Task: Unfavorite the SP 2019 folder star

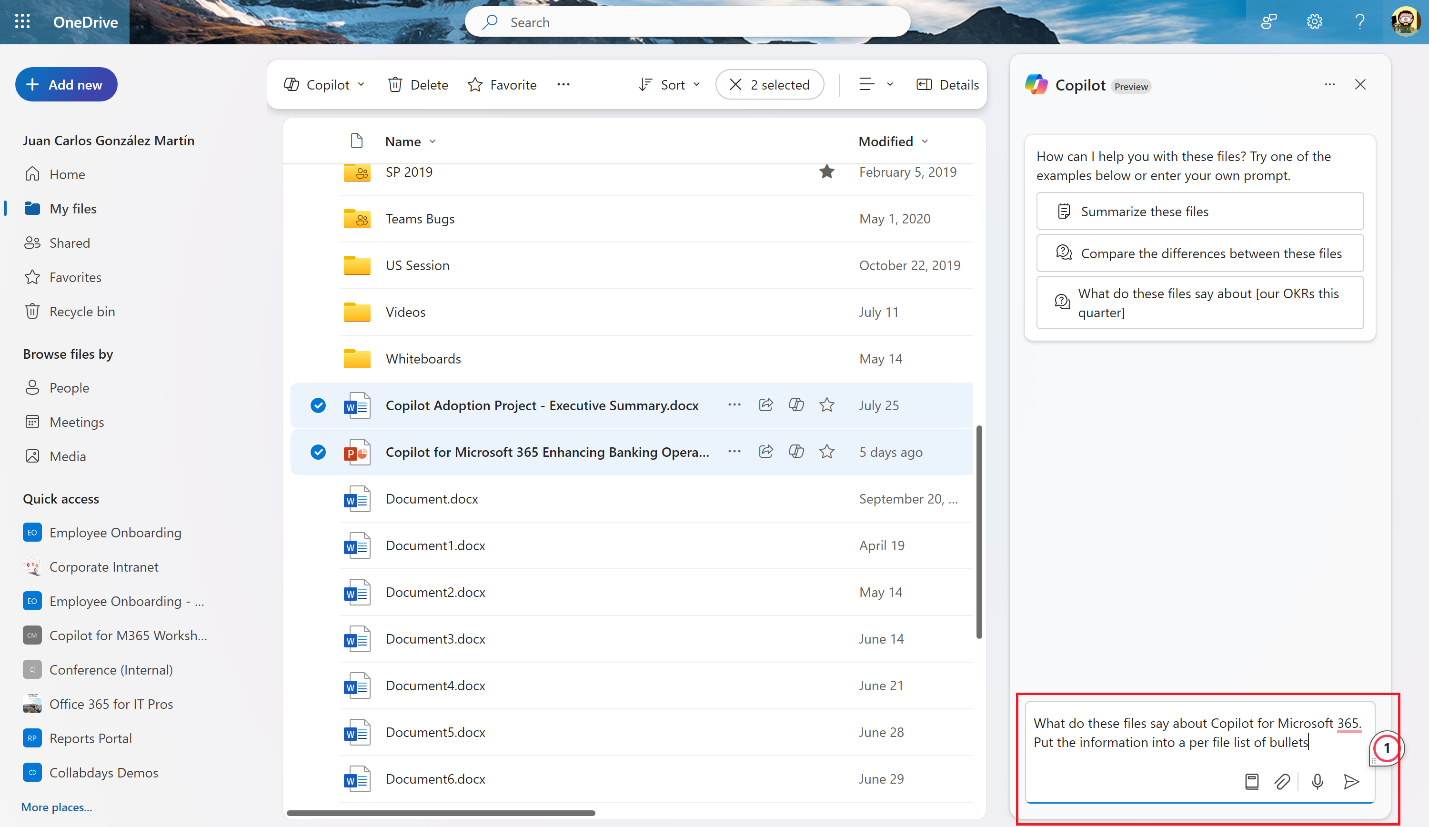Action: [x=827, y=171]
